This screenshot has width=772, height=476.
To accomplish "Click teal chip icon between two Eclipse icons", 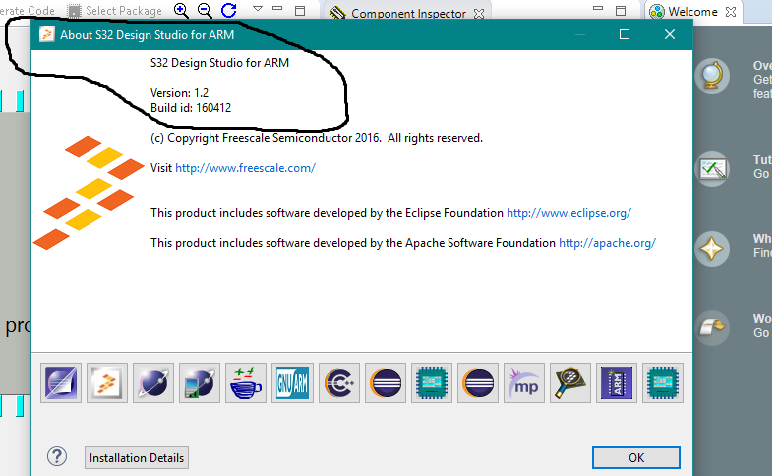I will [432, 383].
